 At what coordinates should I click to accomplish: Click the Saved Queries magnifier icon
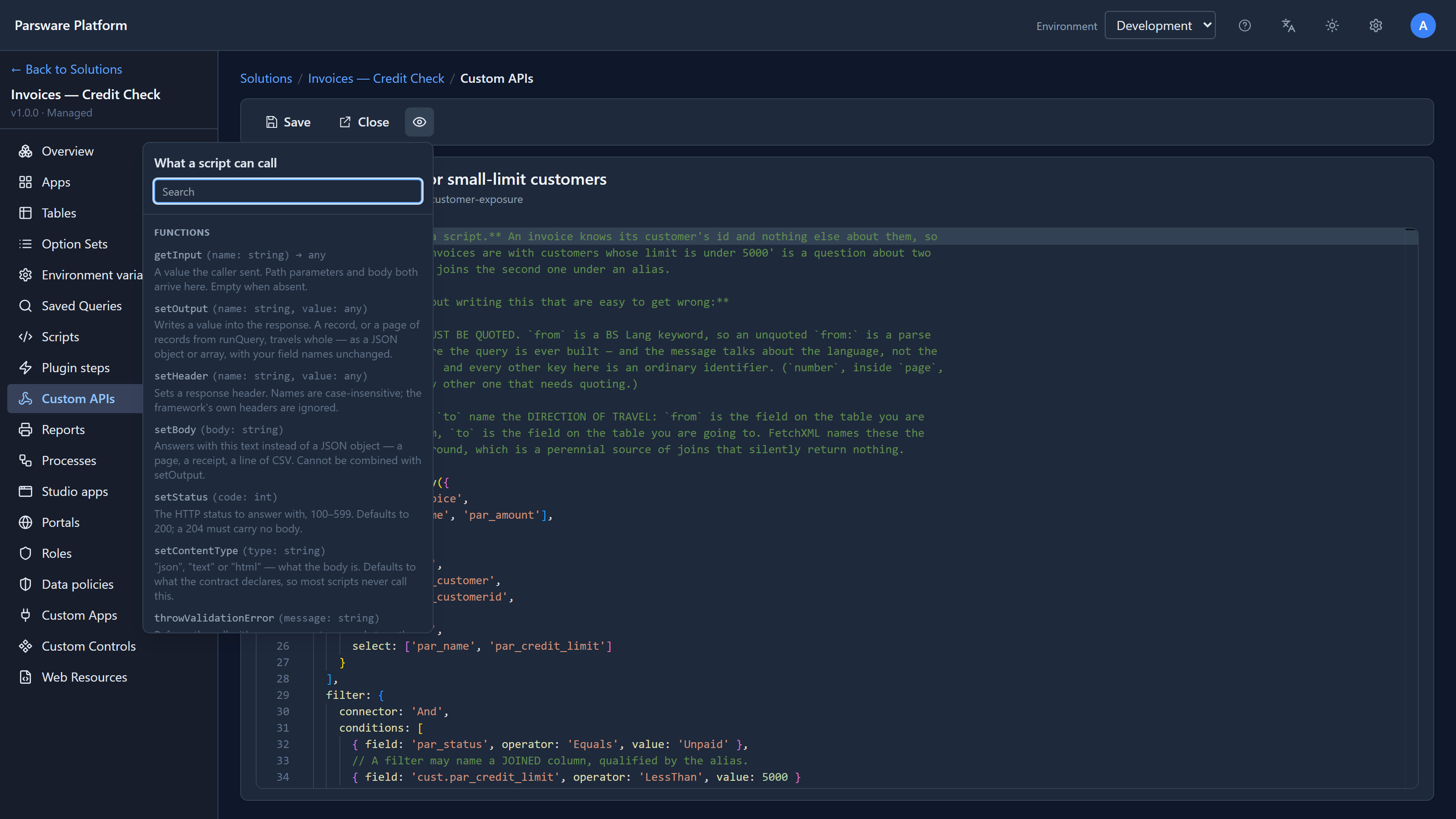click(x=25, y=306)
